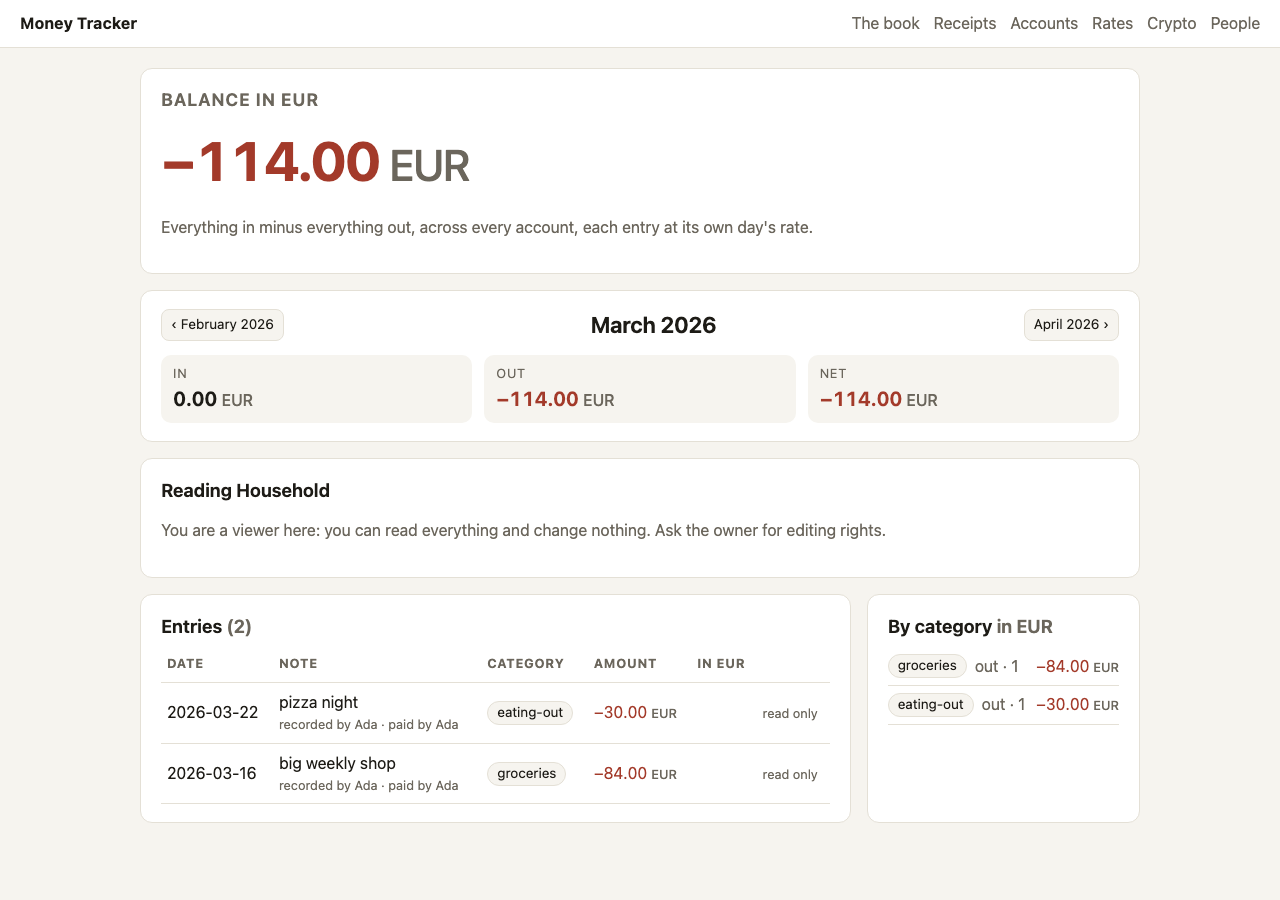Click the BALANCE IN EUR label
The image size is (1280, 900).
tap(240, 100)
